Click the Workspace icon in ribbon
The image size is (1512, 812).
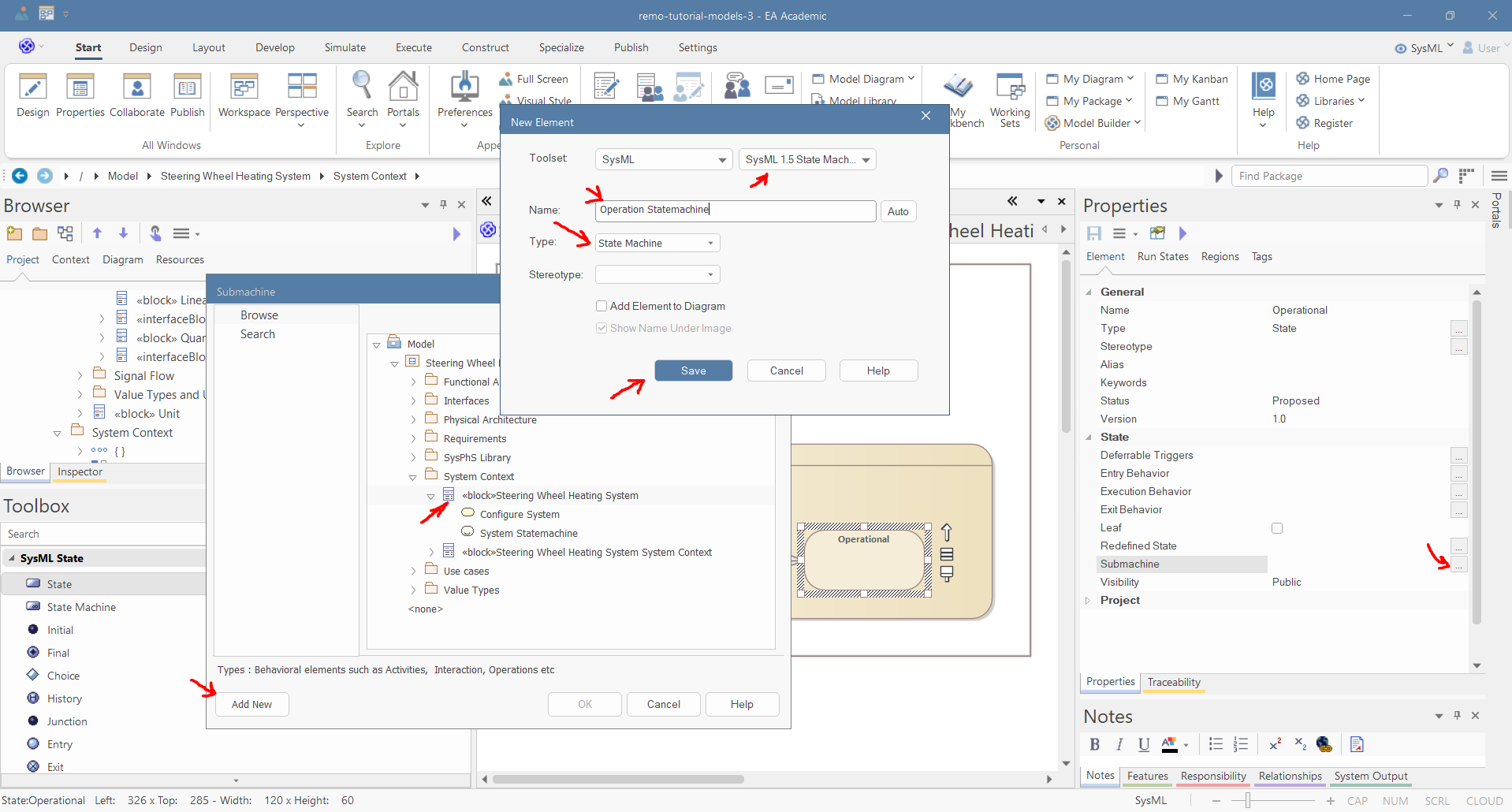tap(244, 87)
